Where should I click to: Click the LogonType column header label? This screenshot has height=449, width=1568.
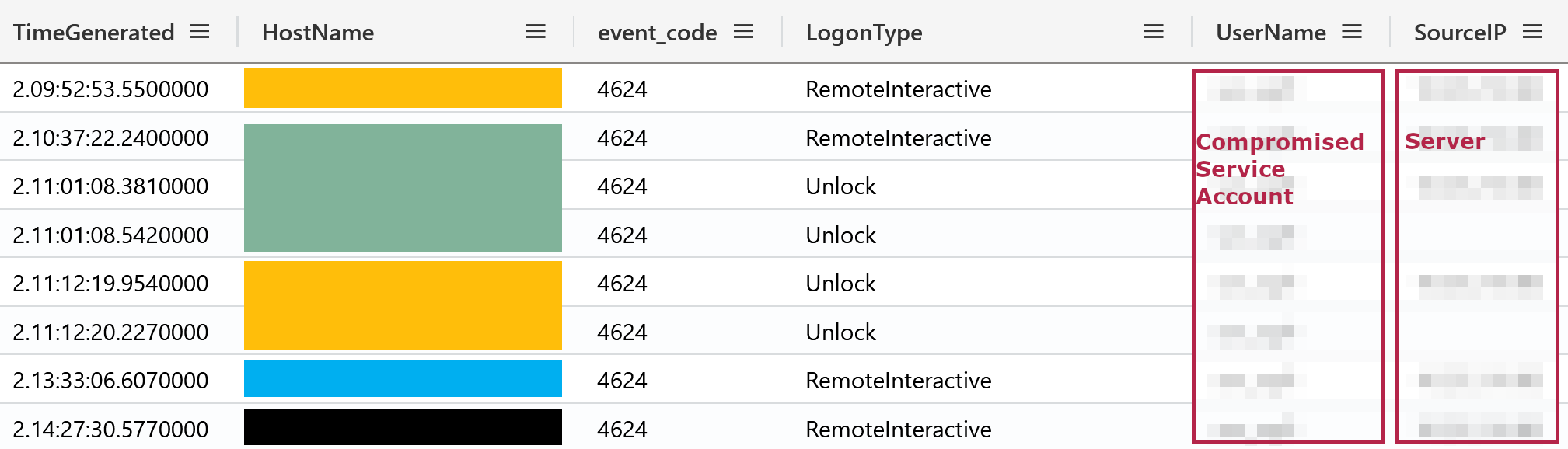864,33
